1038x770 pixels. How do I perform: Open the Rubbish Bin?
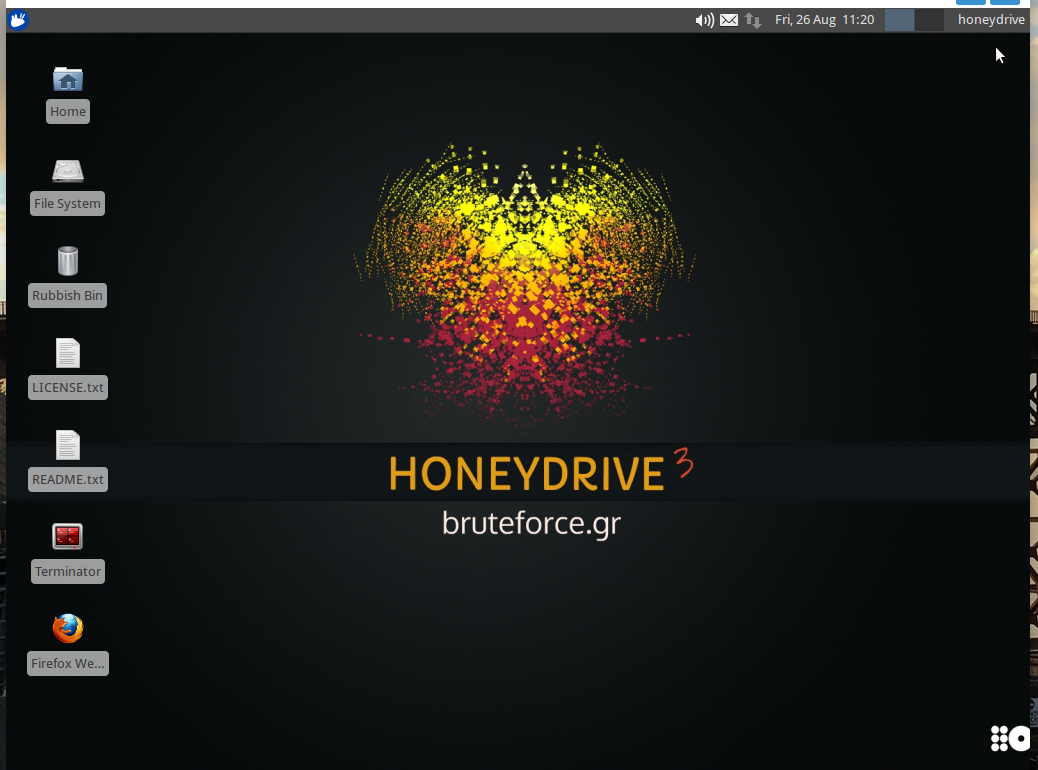[x=67, y=262]
